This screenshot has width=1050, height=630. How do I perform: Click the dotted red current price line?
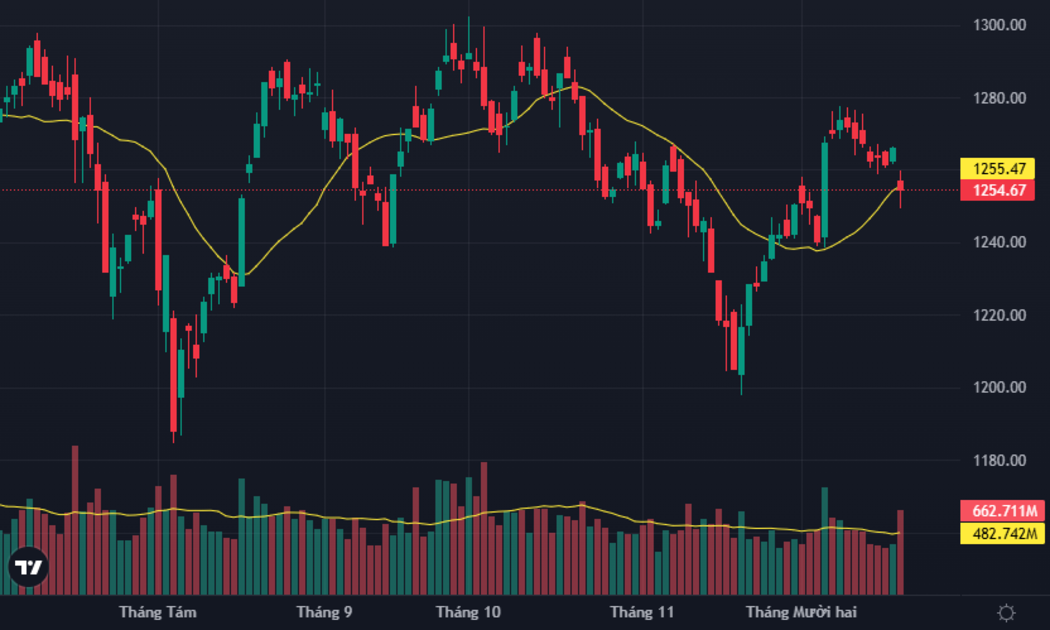coord(479,190)
